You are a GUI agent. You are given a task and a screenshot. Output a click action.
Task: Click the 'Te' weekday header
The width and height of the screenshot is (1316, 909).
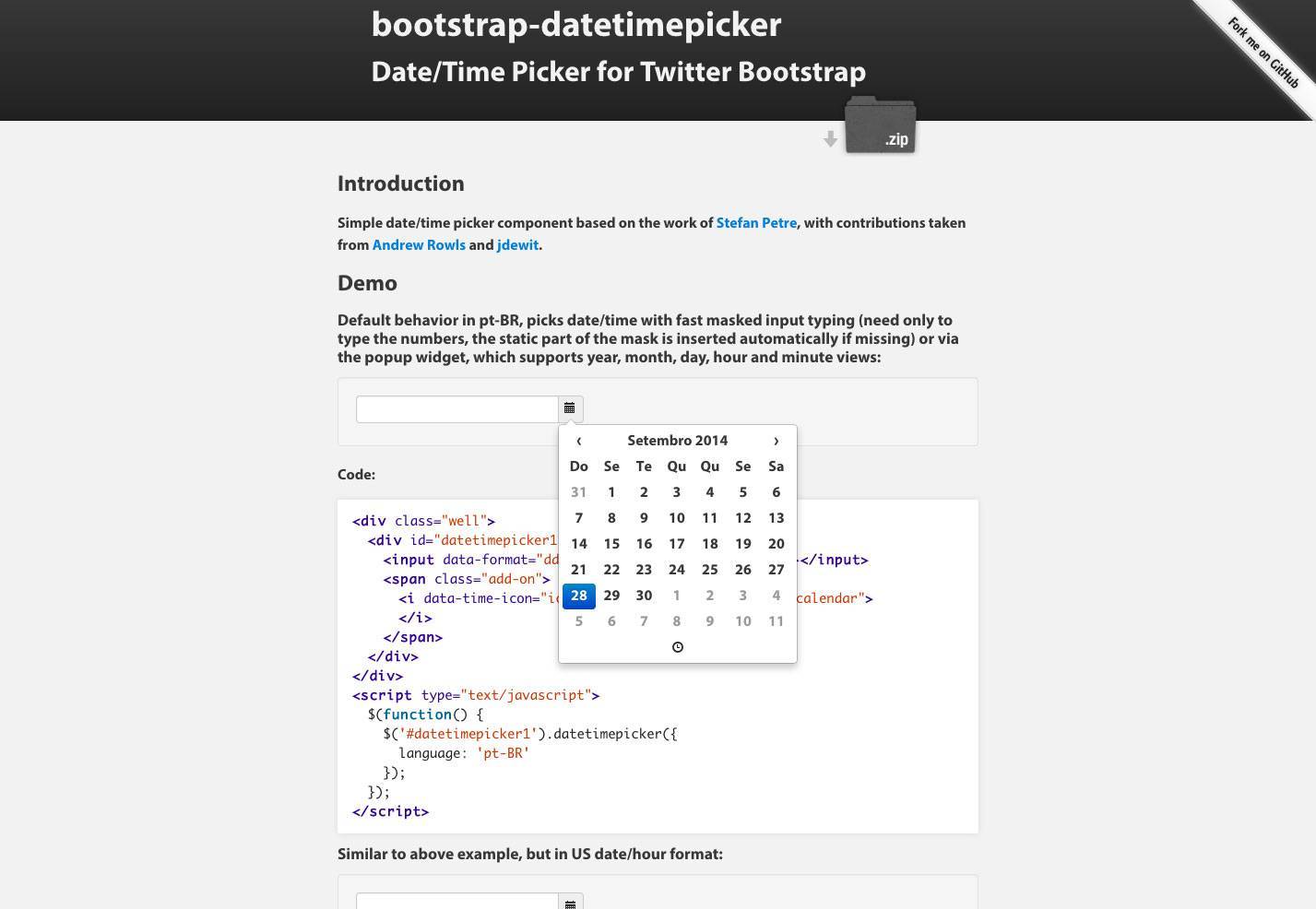click(644, 466)
